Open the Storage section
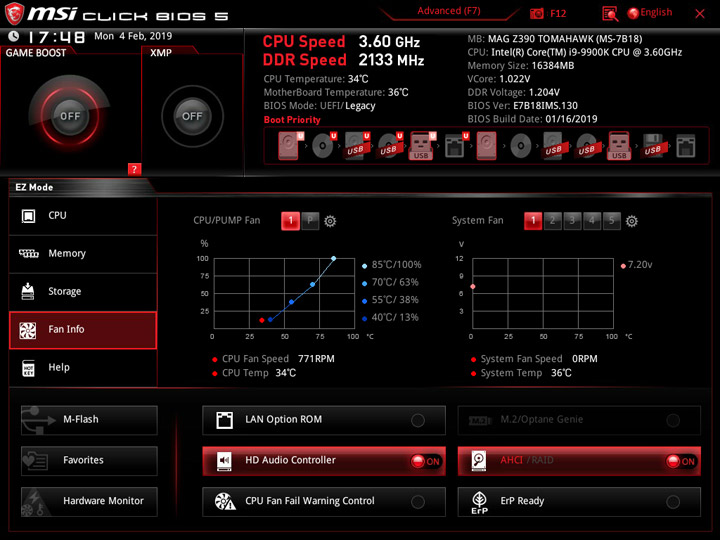 [x=83, y=292]
